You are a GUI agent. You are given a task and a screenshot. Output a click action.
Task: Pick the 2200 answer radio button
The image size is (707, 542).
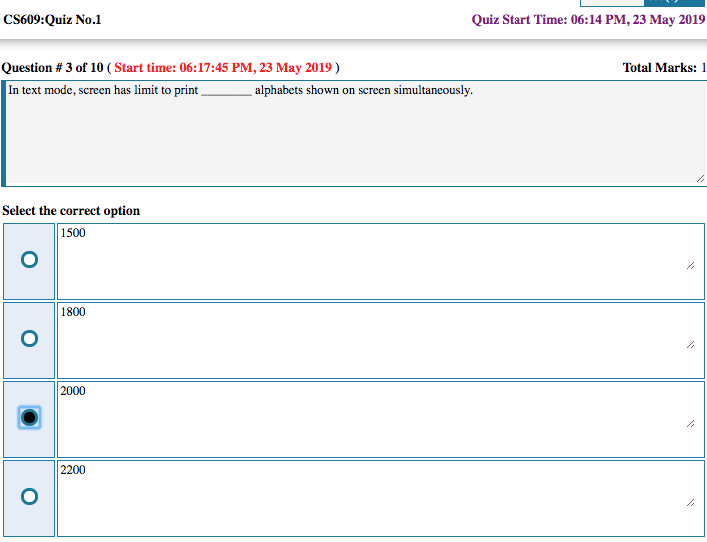click(x=29, y=497)
